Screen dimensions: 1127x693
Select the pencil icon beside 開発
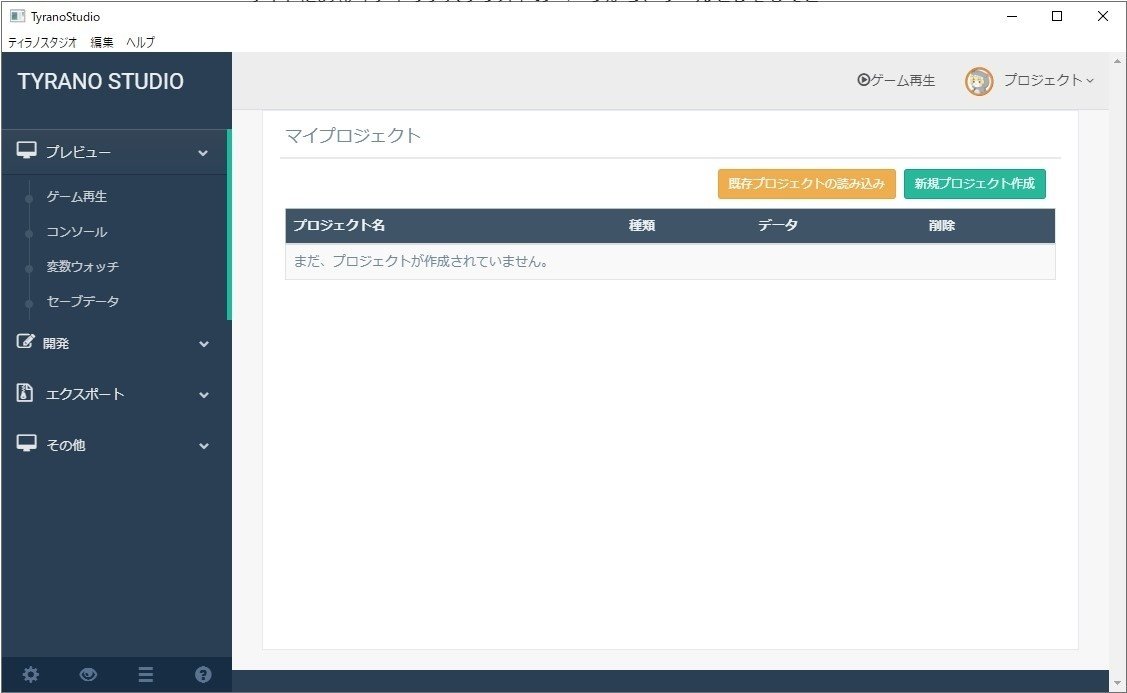point(27,342)
